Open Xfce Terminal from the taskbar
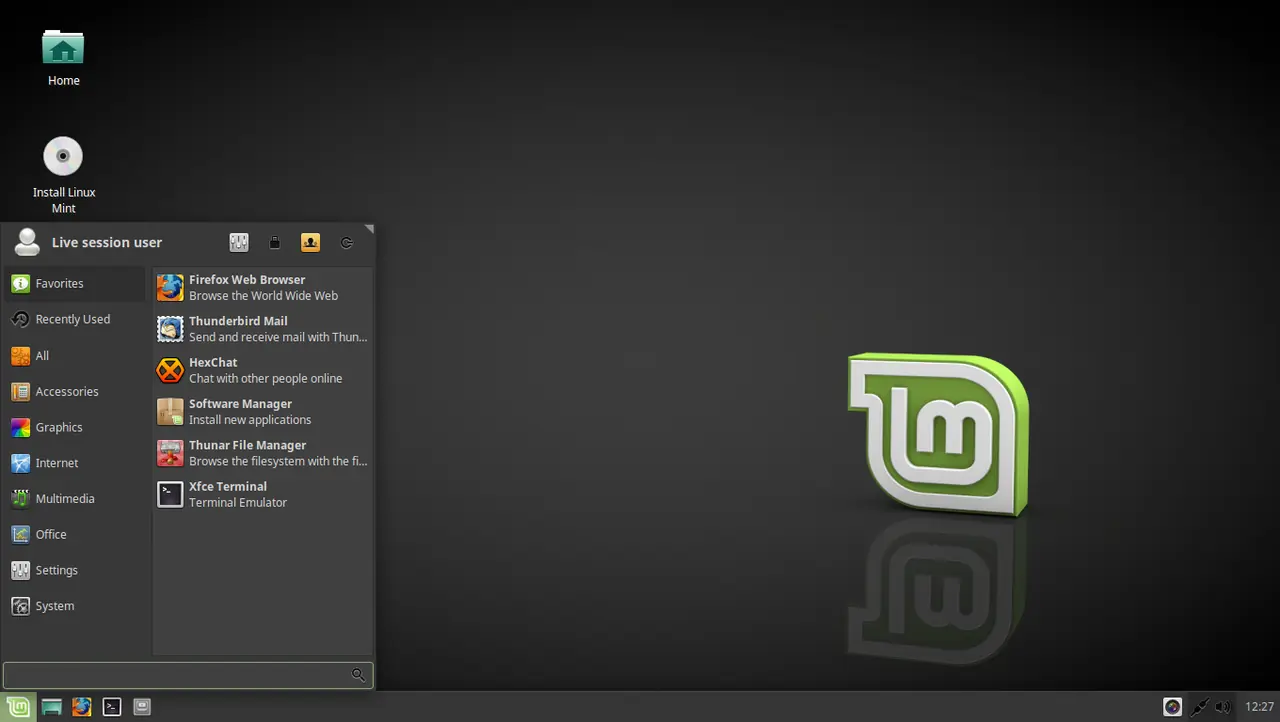The image size is (1280, 722). click(x=111, y=707)
